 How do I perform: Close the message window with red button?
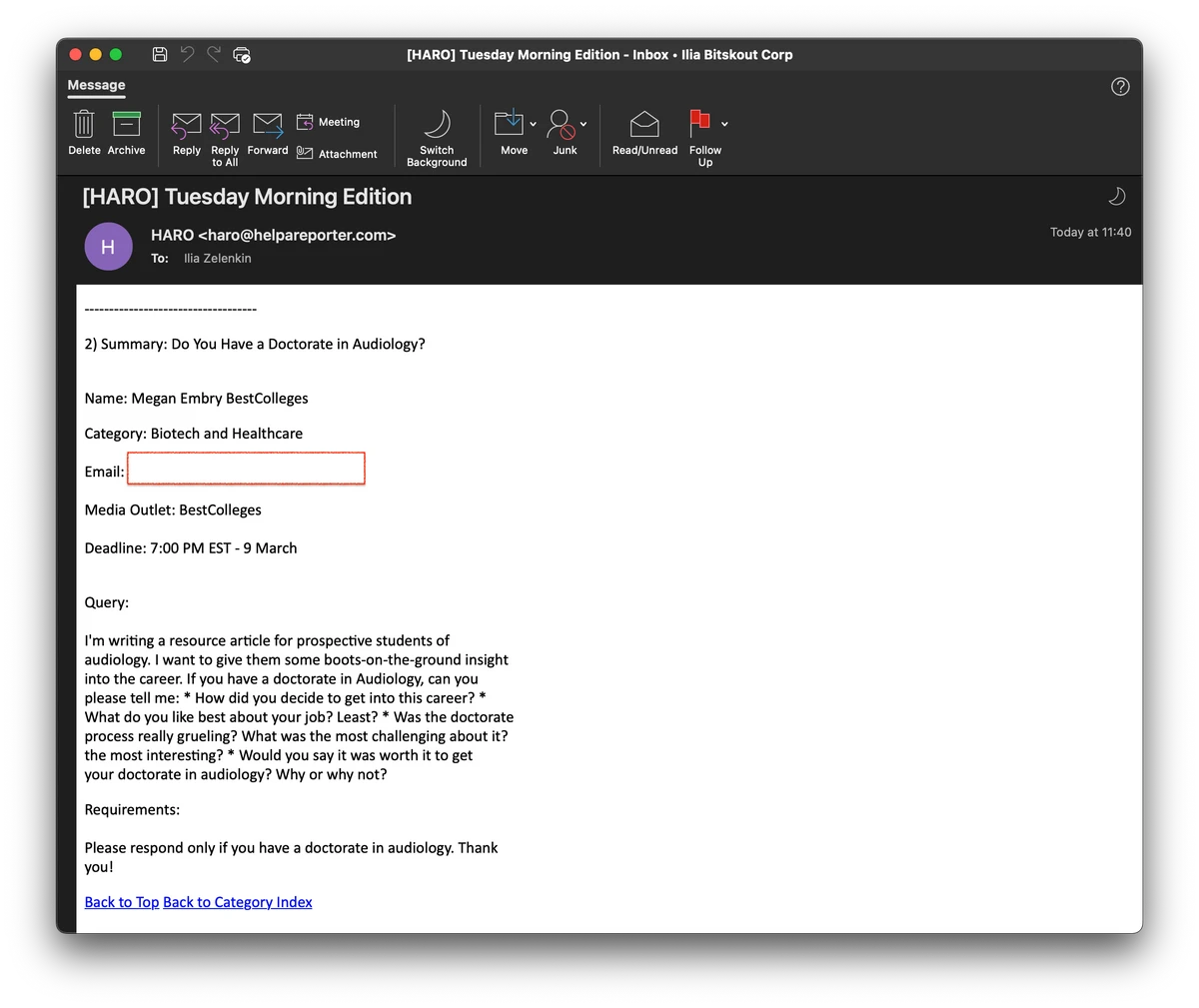tap(75, 54)
